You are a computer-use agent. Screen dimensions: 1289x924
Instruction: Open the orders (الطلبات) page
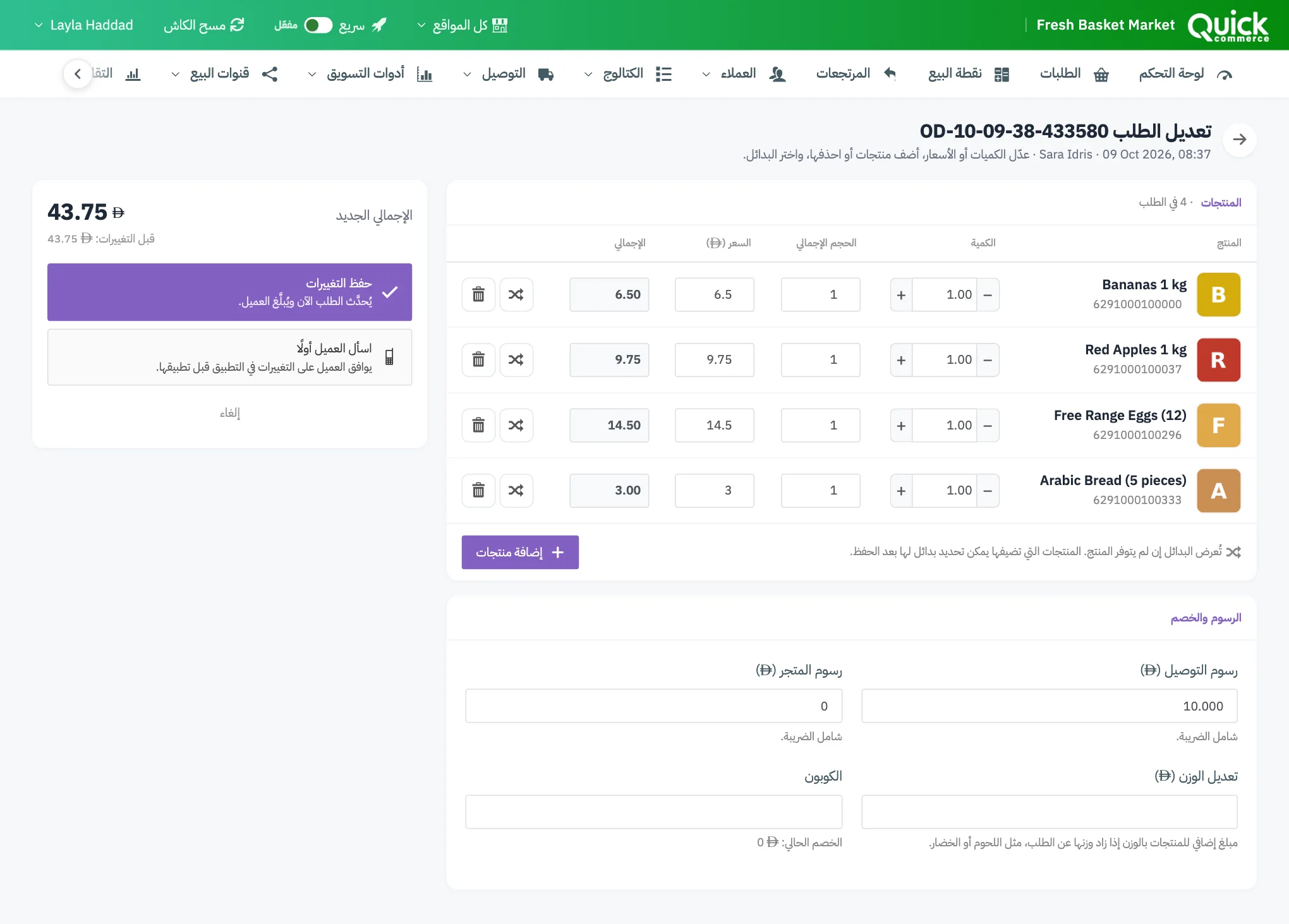point(1074,74)
